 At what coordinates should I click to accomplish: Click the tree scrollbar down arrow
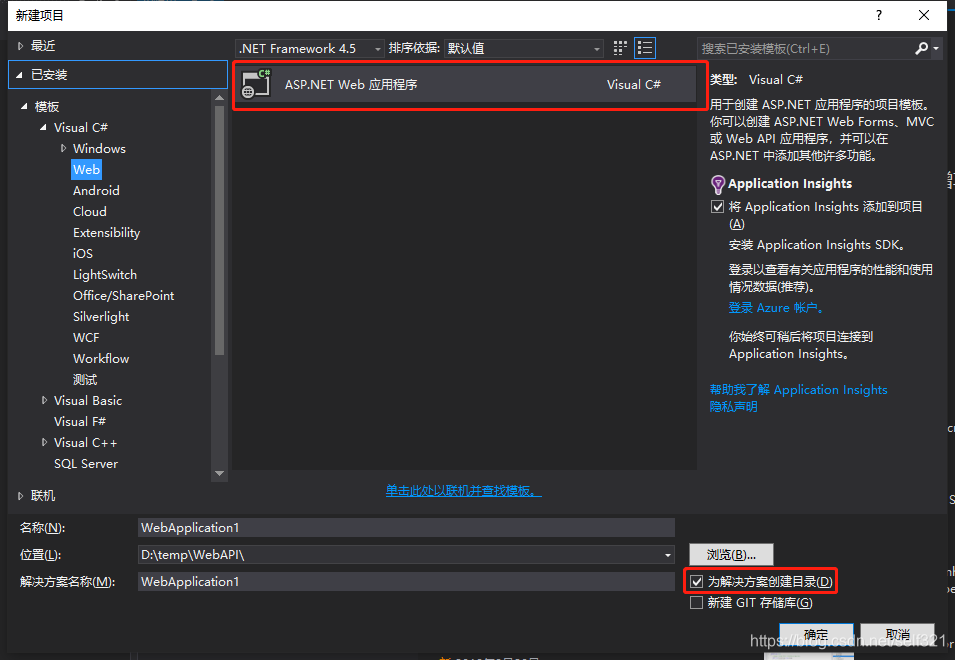[x=219, y=474]
